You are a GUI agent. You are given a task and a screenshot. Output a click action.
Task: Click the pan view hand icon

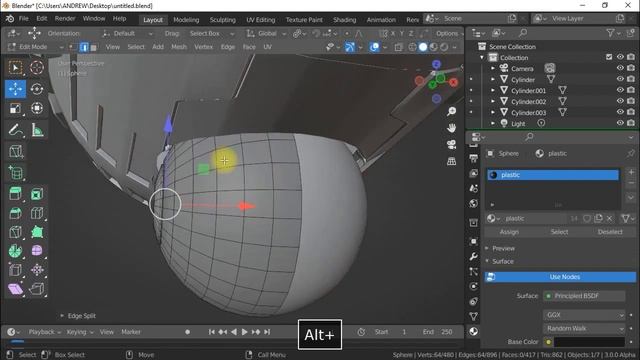(x=451, y=128)
